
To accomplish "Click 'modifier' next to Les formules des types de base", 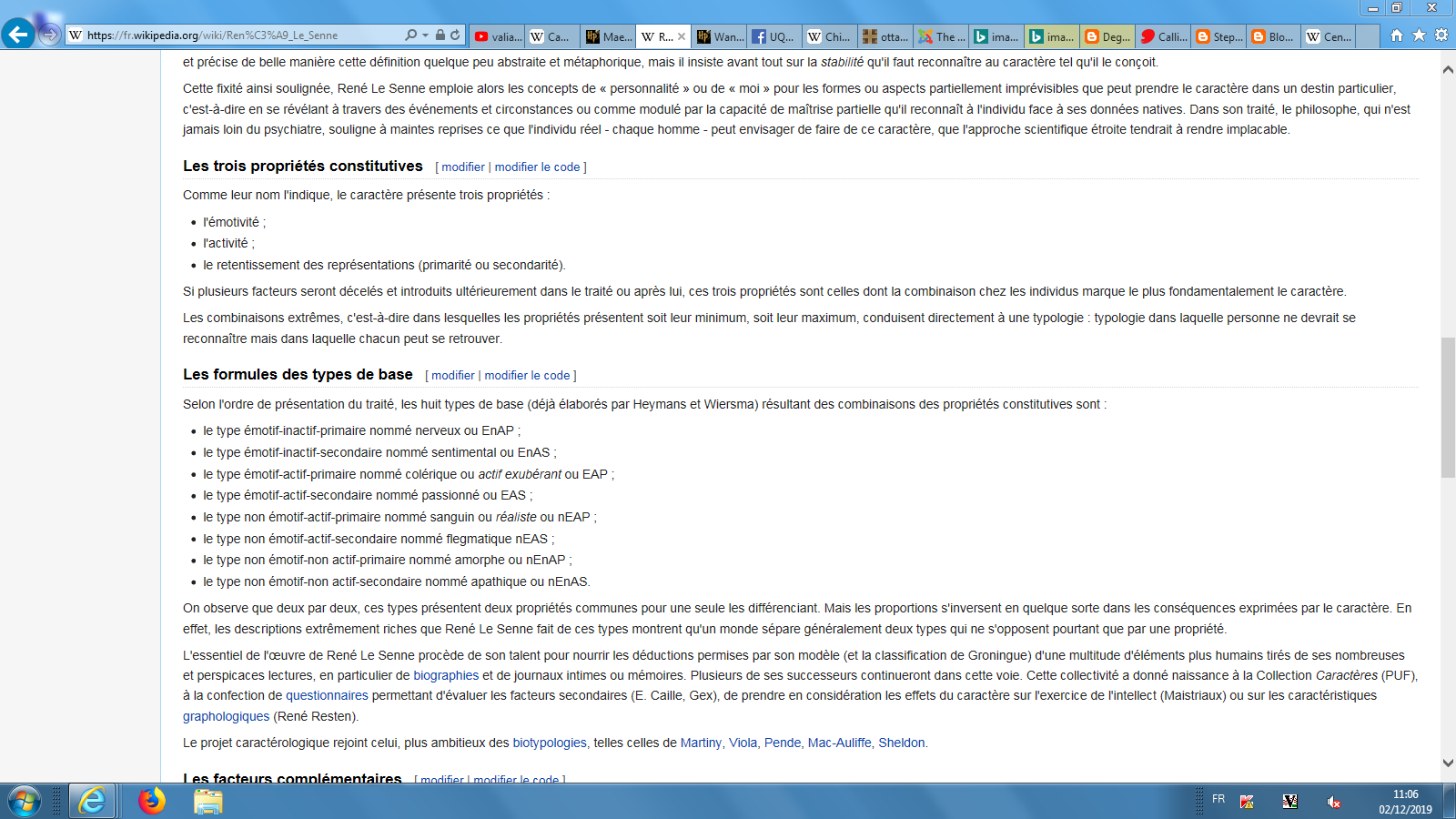I will [453, 376].
